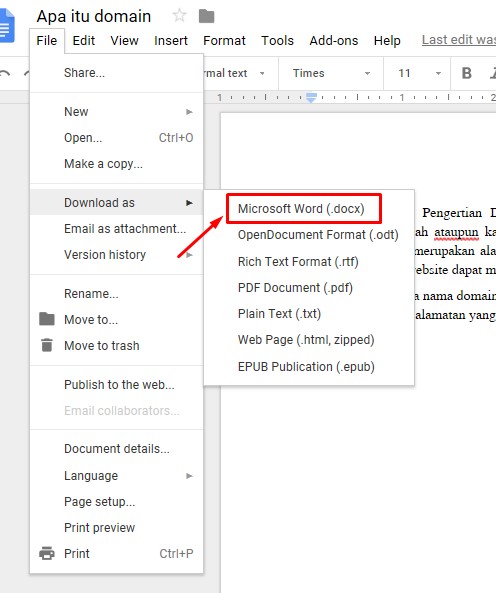Select Make a copy...
The height and width of the screenshot is (593, 496).
(116, 164)
